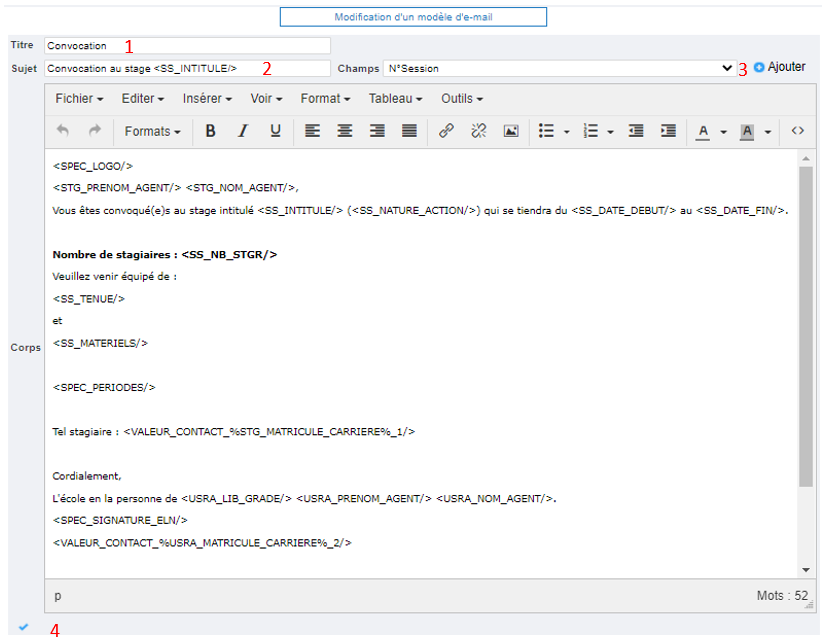Increase indent of the paragraph

668,131
